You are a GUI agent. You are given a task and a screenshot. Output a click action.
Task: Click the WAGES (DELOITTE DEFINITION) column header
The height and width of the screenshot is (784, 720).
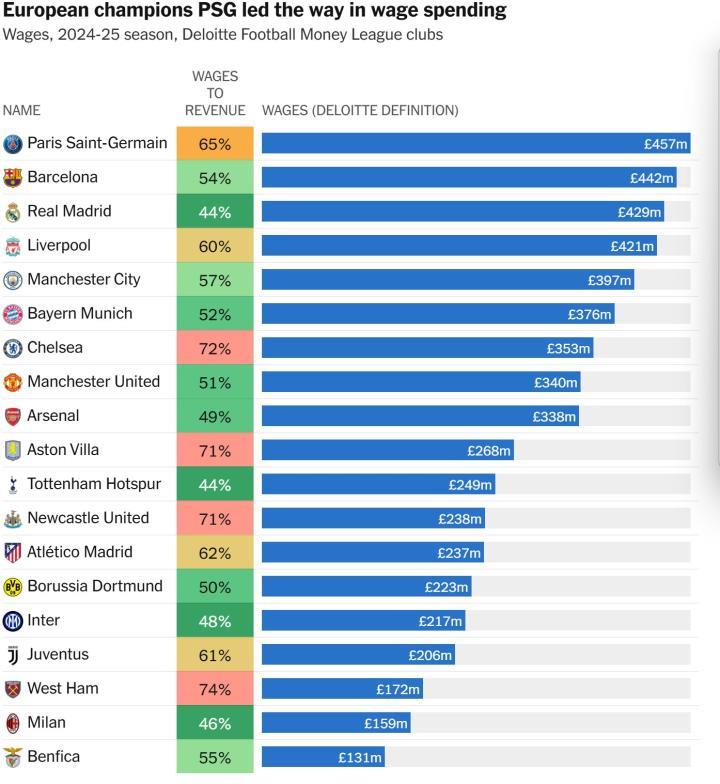360,110
